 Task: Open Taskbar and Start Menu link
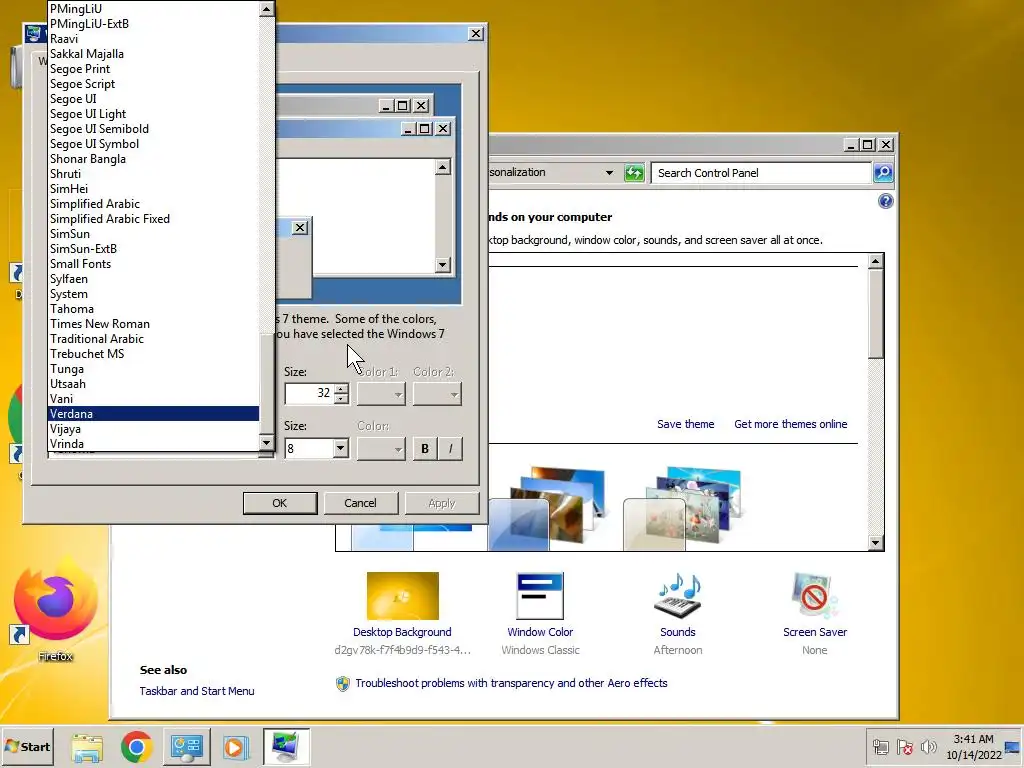pyautogui.click(x=197, y=691)
